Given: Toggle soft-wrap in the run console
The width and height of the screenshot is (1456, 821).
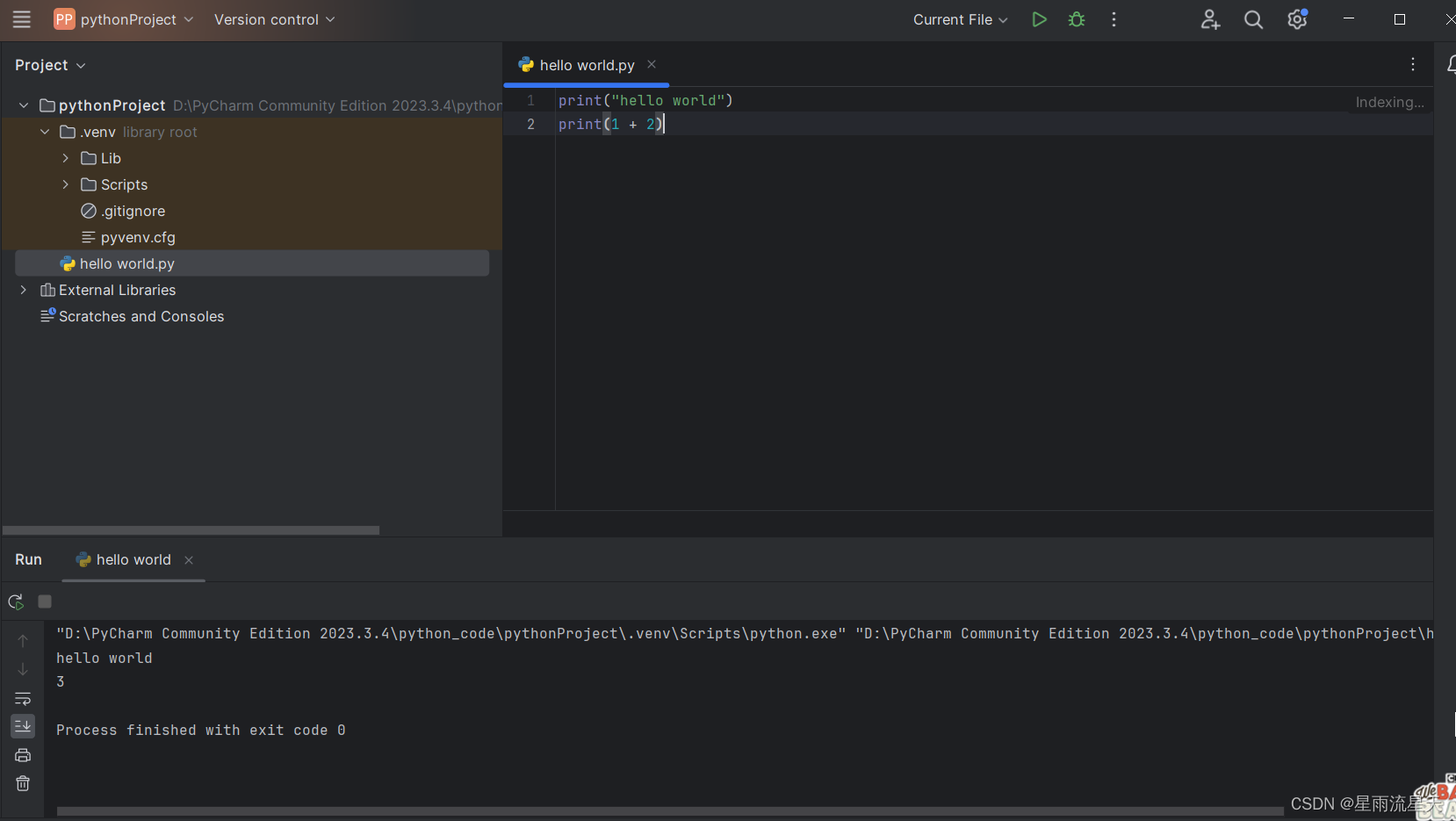Looking at the screenshot, I should click(23, 698).
